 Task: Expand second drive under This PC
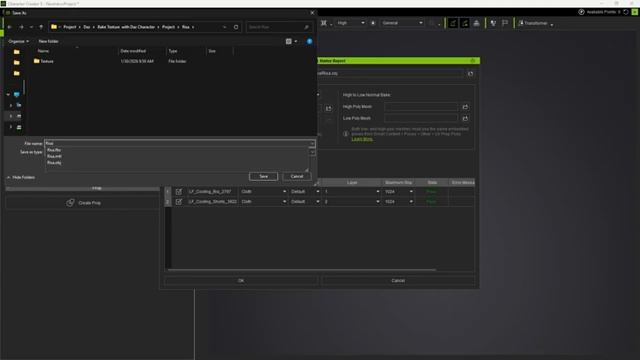tap(11, 116)
